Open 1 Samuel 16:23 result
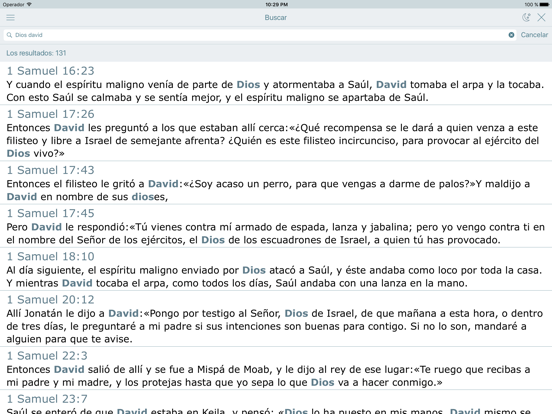This screenshot has height=414, width=552. click(276, 83)
